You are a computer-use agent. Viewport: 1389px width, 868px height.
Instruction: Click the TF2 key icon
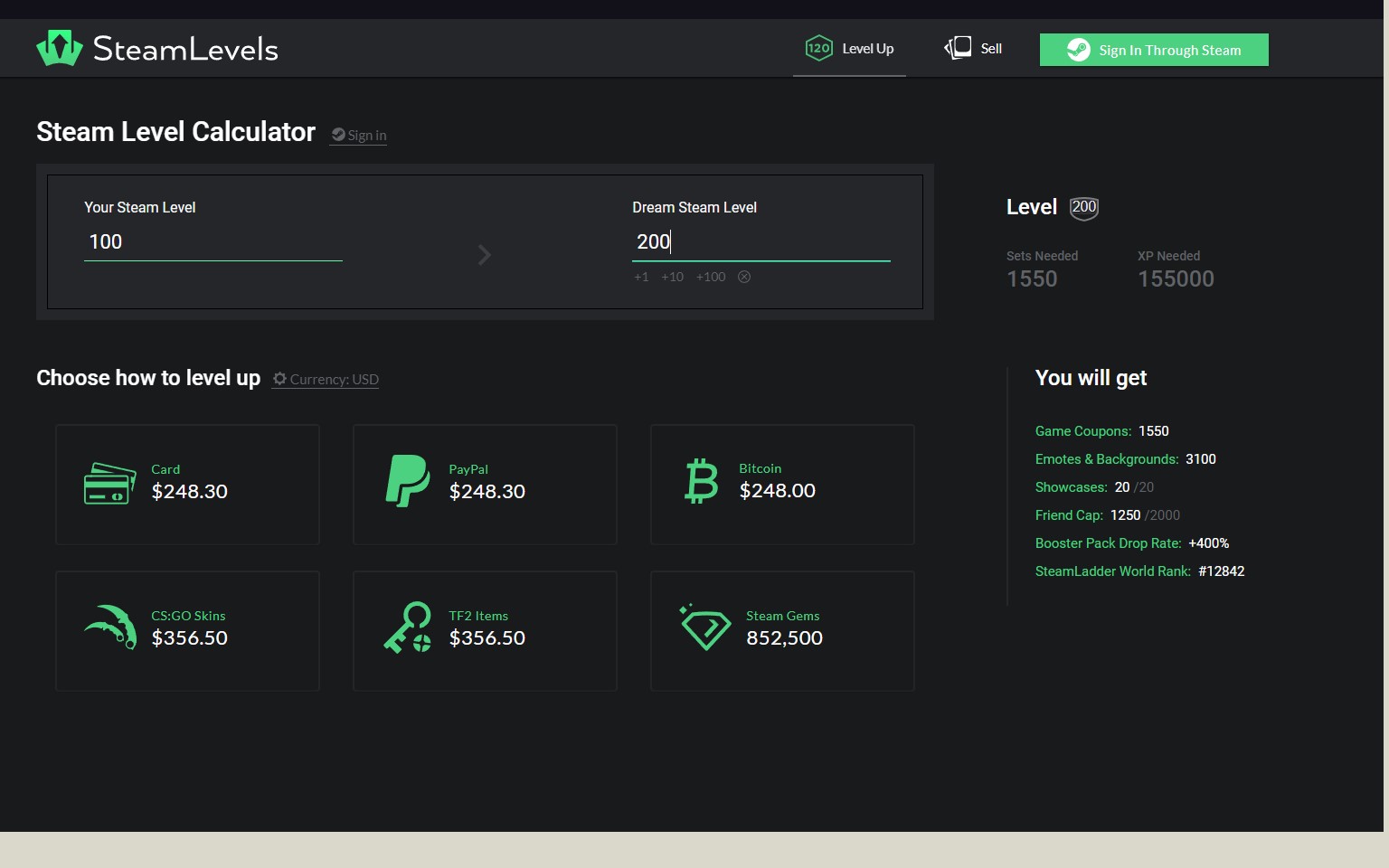[x=408, y=627]
